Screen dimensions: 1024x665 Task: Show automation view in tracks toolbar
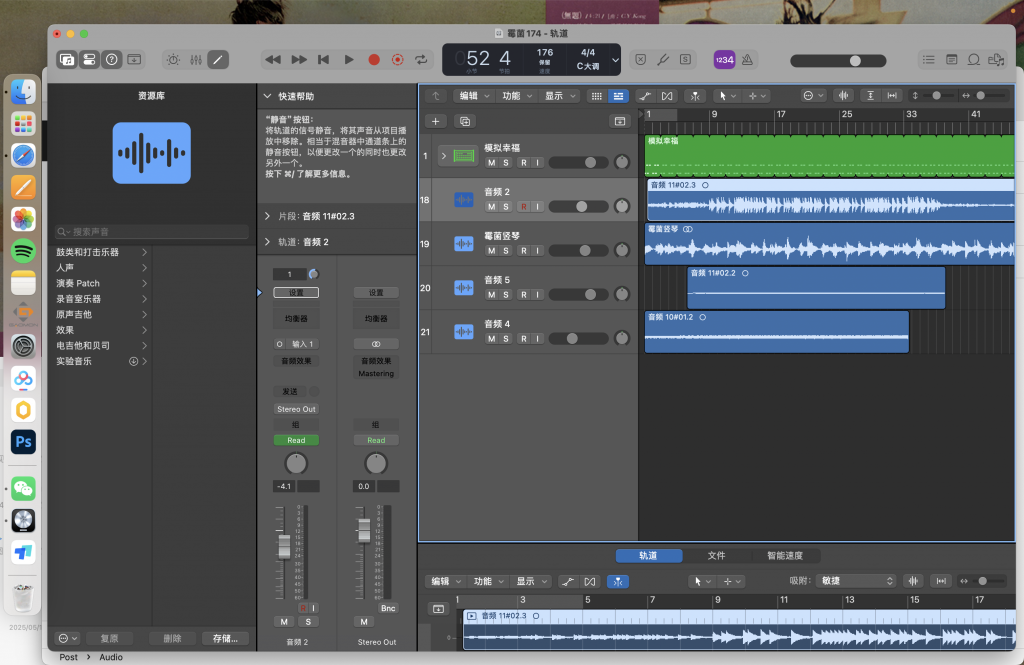645,96
